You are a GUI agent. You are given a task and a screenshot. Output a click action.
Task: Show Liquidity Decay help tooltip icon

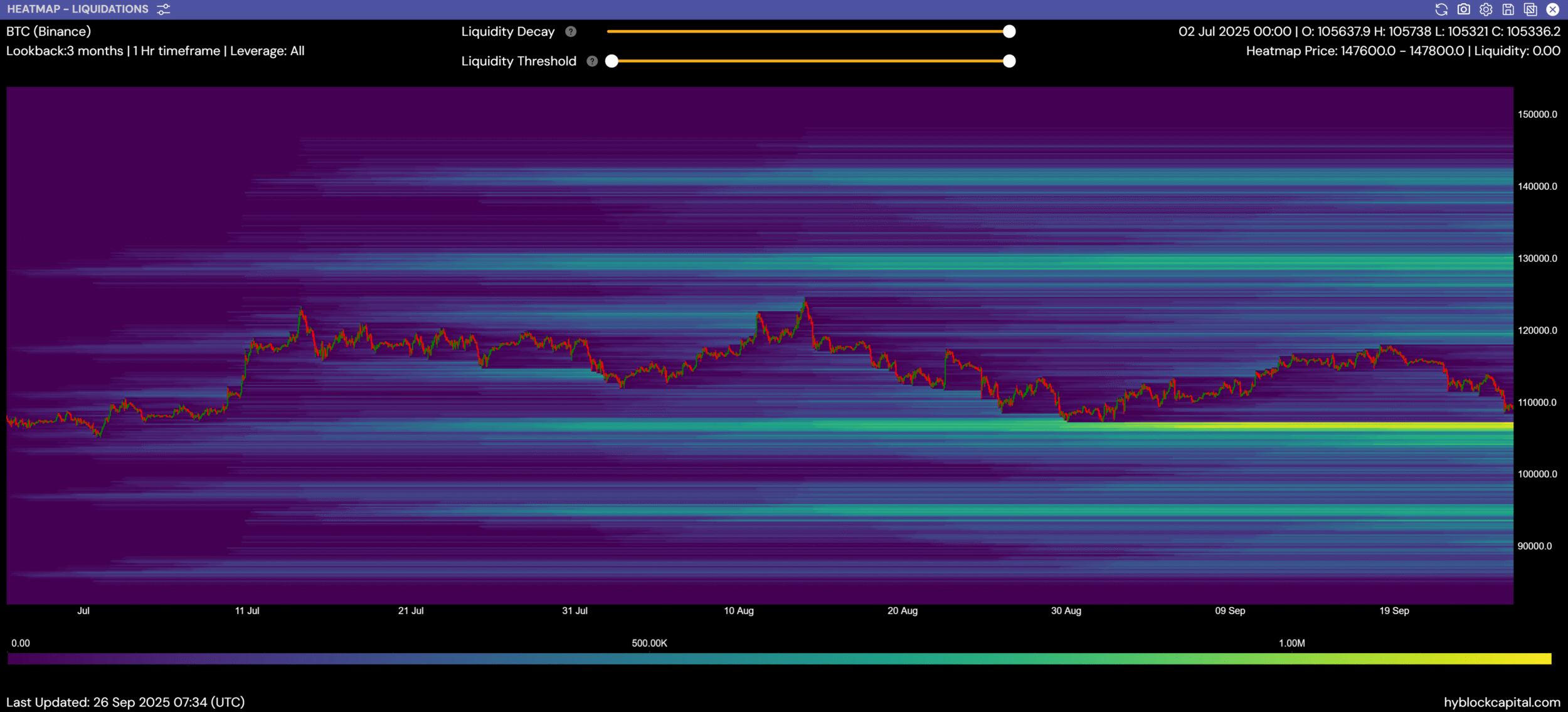pos(571,31)
